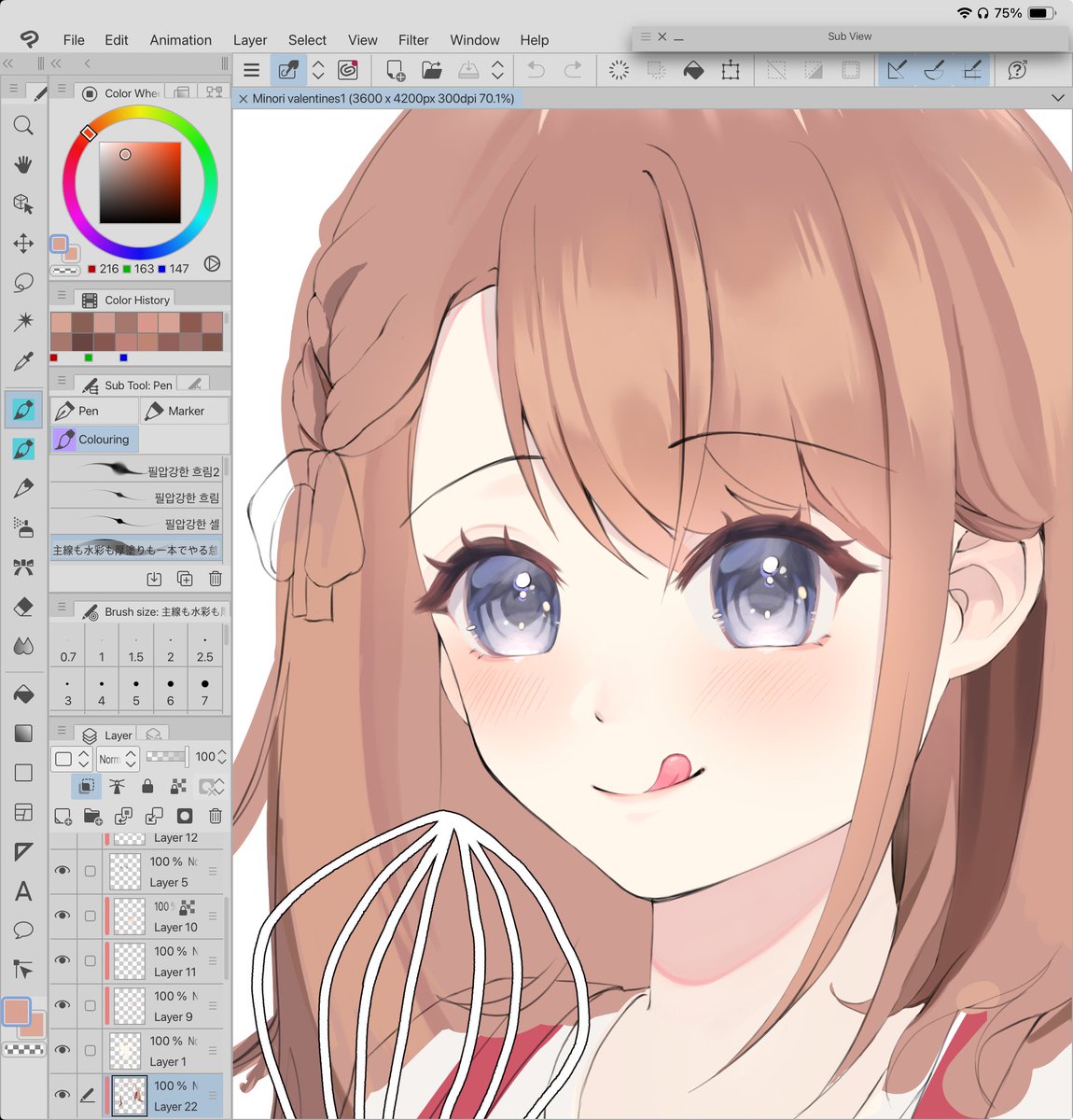Screen dimensions: 1073x1120
Task: Toggle Lock Transparent Pixels icon
Action: [x=178, y=787]
